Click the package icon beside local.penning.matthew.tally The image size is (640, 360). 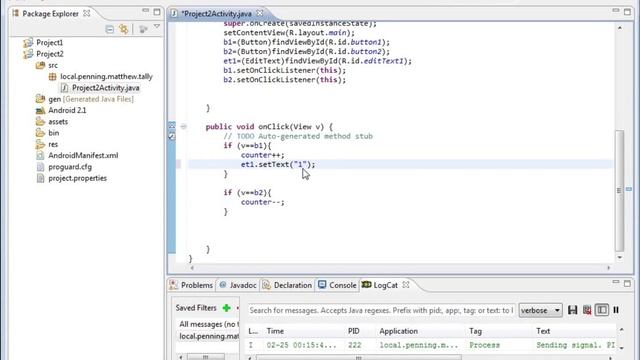[x=52, y=76]
